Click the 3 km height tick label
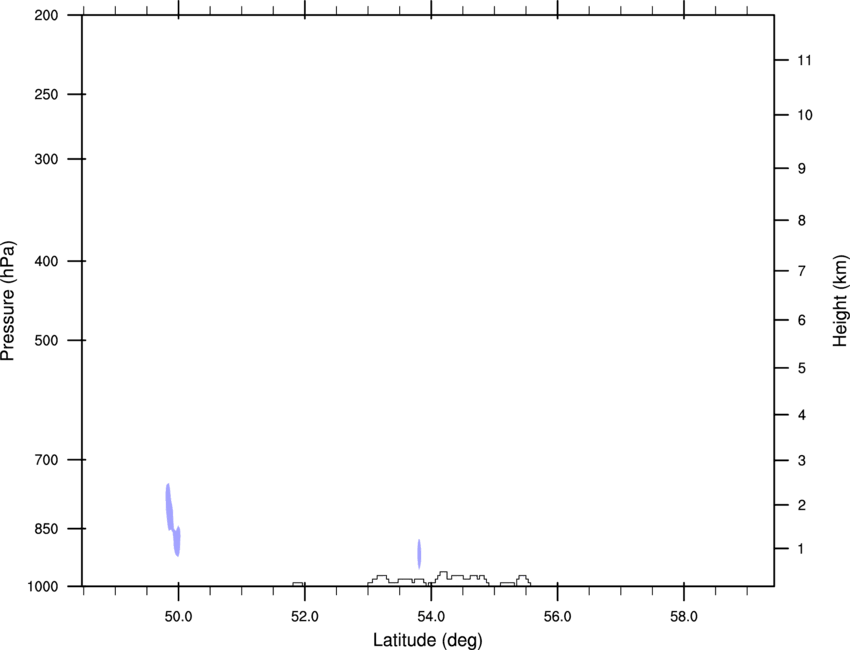This screenshot has height=650, width=850. [801, 460]
